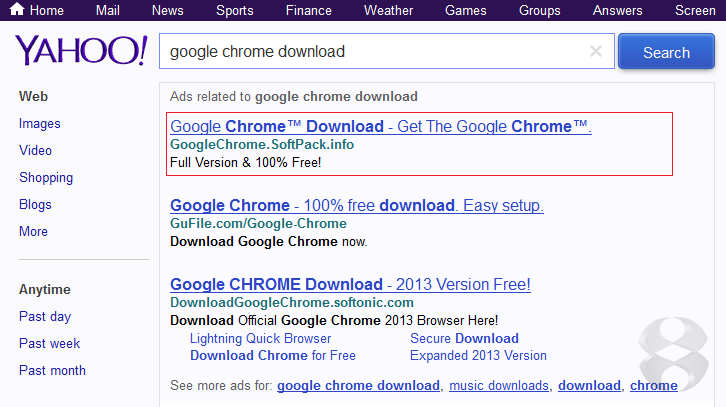Switch to Images results
Image resolution: width=726 pixels, height=407 pixels.
pyautogui.click(x=40, y=124)
